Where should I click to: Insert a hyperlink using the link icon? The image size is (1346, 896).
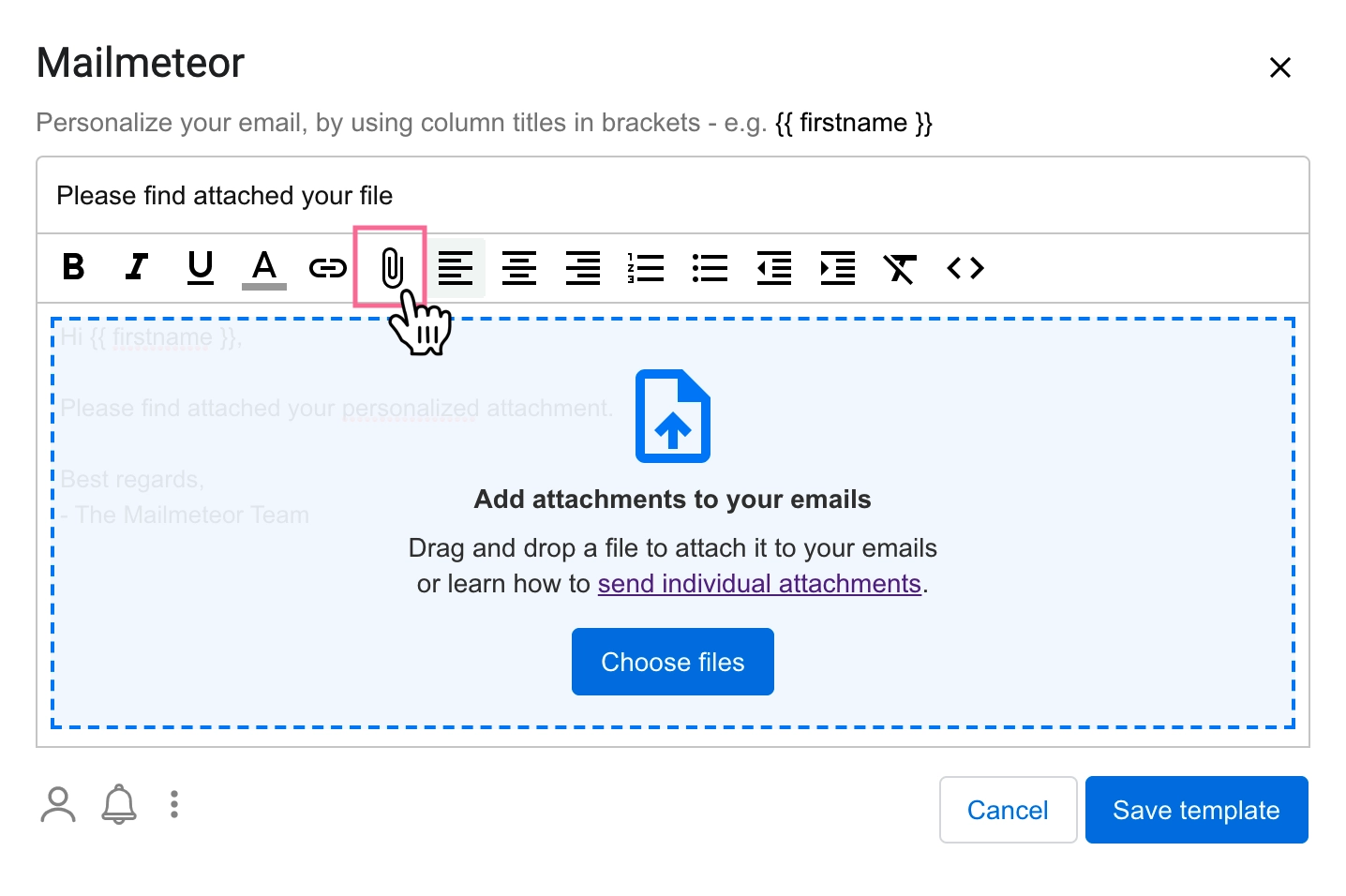327,268
